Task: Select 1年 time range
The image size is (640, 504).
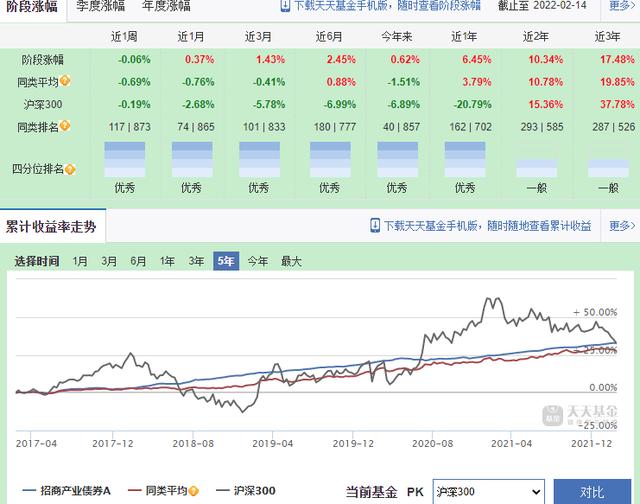Action: [167, 261]
